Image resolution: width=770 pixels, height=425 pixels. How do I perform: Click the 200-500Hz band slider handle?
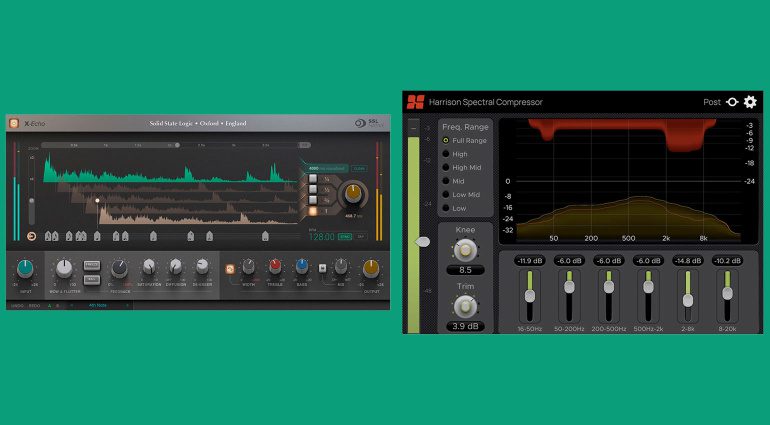[608, 287]
